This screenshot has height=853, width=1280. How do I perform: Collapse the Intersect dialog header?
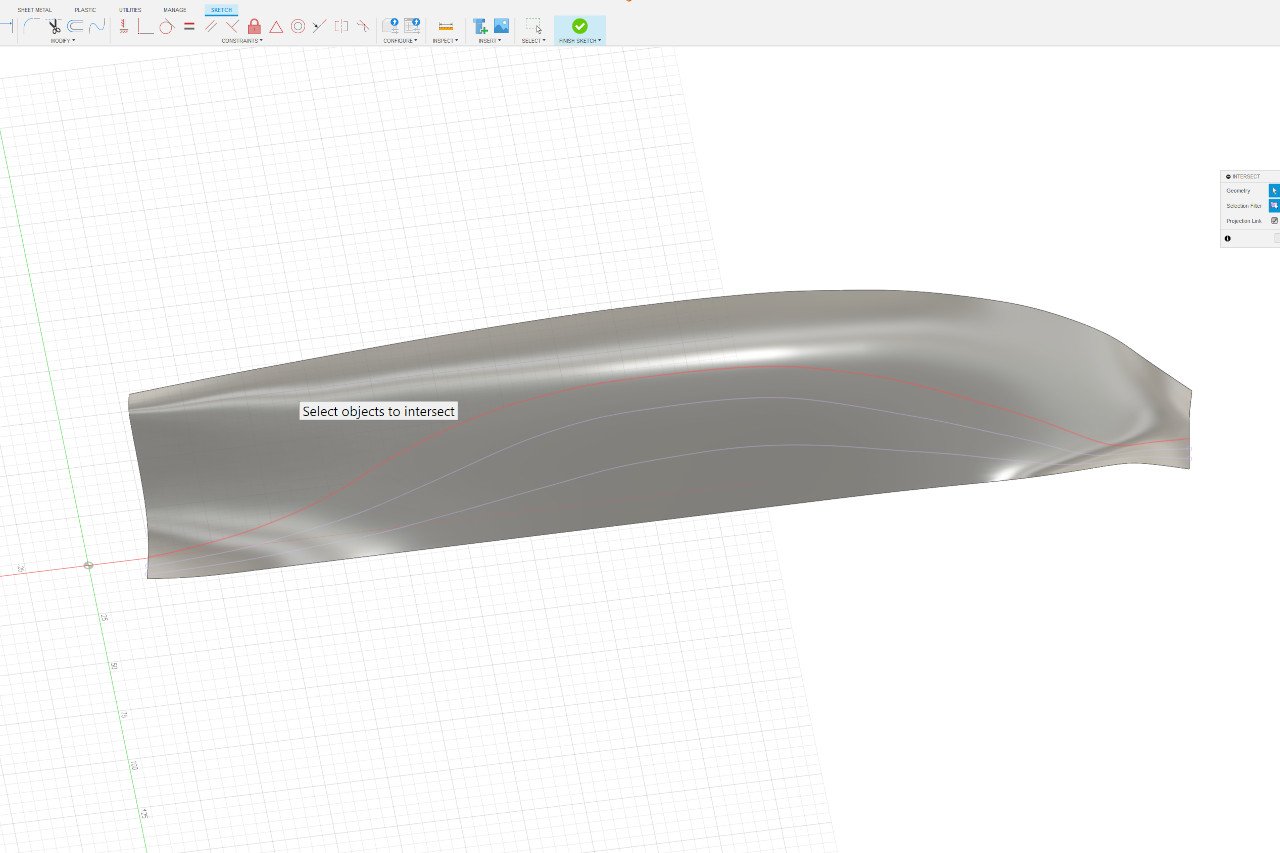click(1228, 176)
